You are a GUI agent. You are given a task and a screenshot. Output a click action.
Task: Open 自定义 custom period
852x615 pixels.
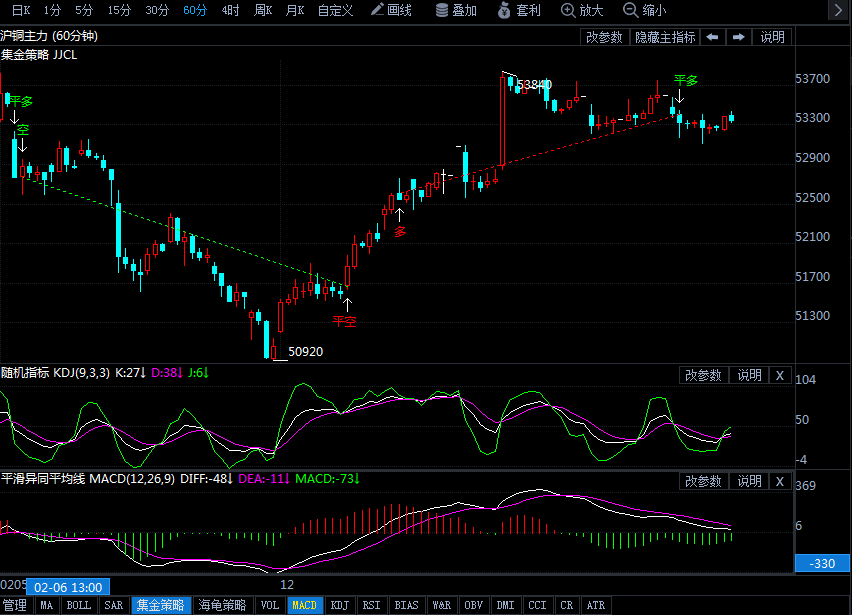(x=335, y=10)
